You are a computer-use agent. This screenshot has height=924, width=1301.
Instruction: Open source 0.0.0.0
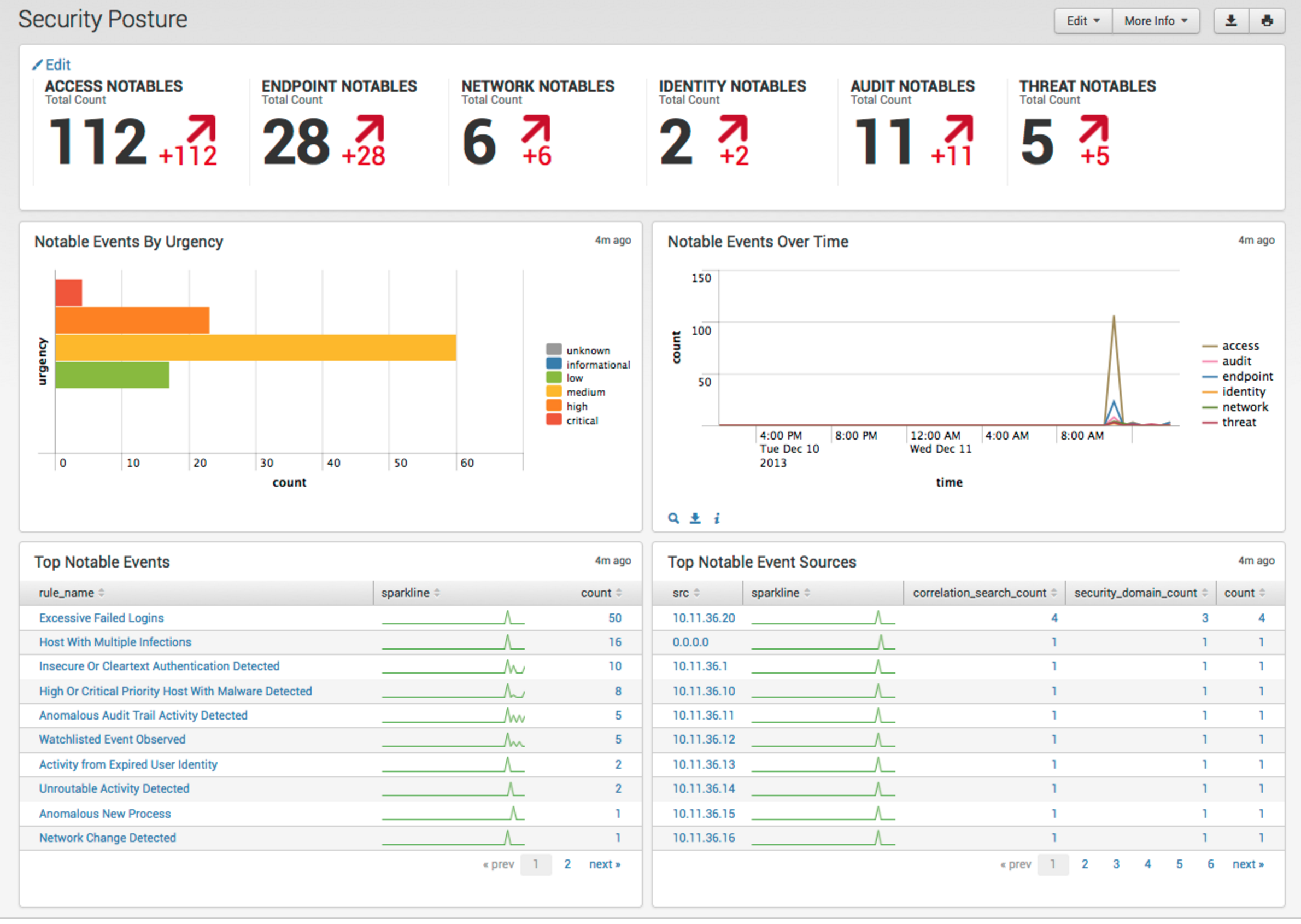[x=690, y=642]
